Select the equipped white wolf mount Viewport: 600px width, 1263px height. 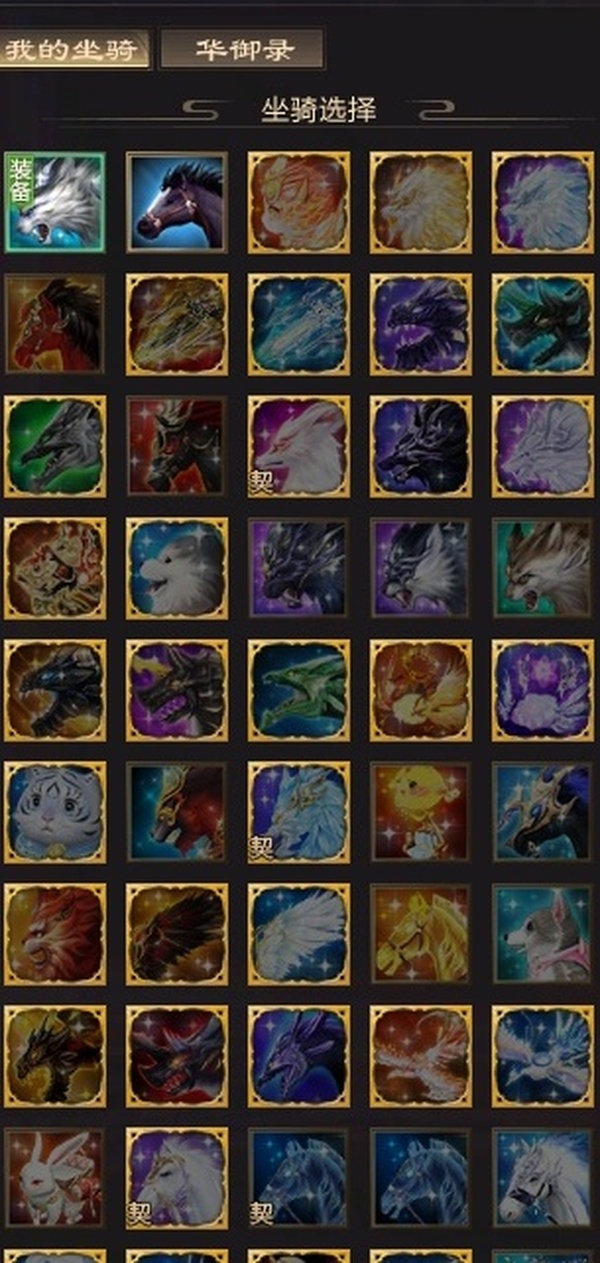pos(55,202)
